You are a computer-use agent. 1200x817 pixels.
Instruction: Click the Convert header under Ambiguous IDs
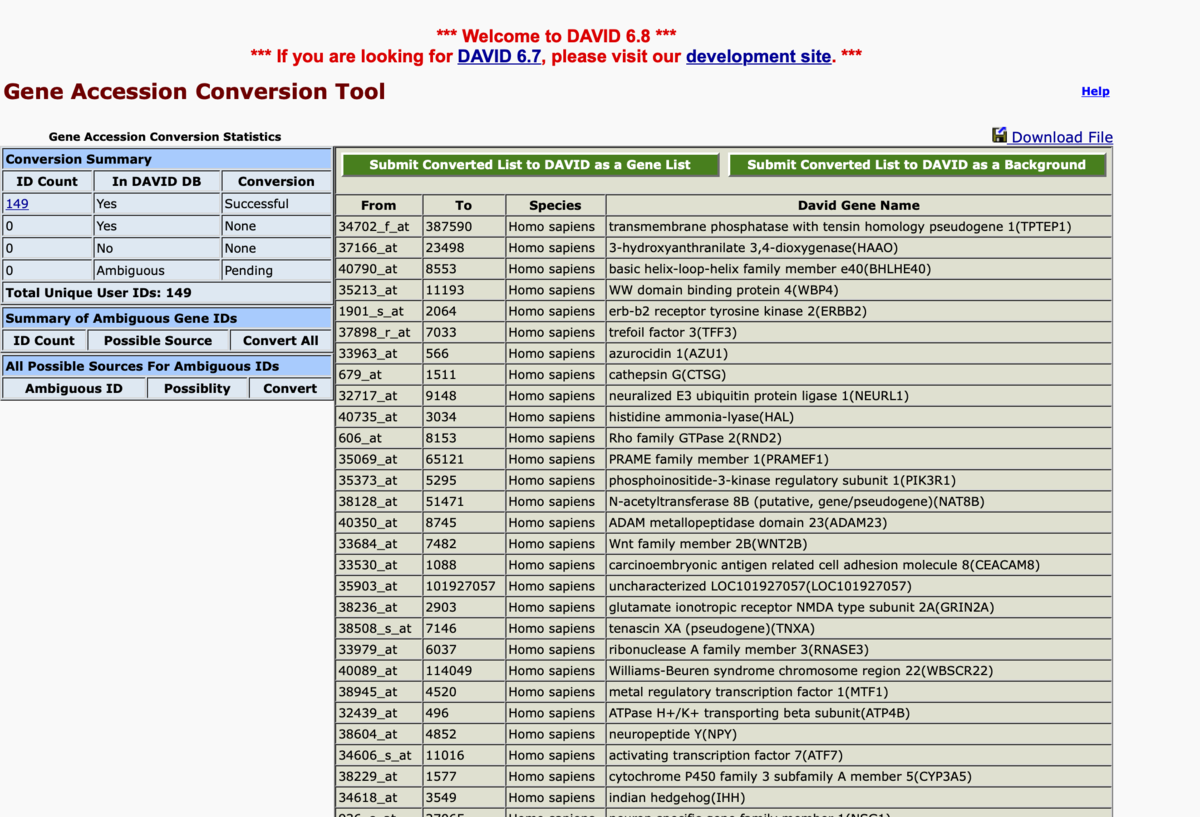(x=290, y=389)
